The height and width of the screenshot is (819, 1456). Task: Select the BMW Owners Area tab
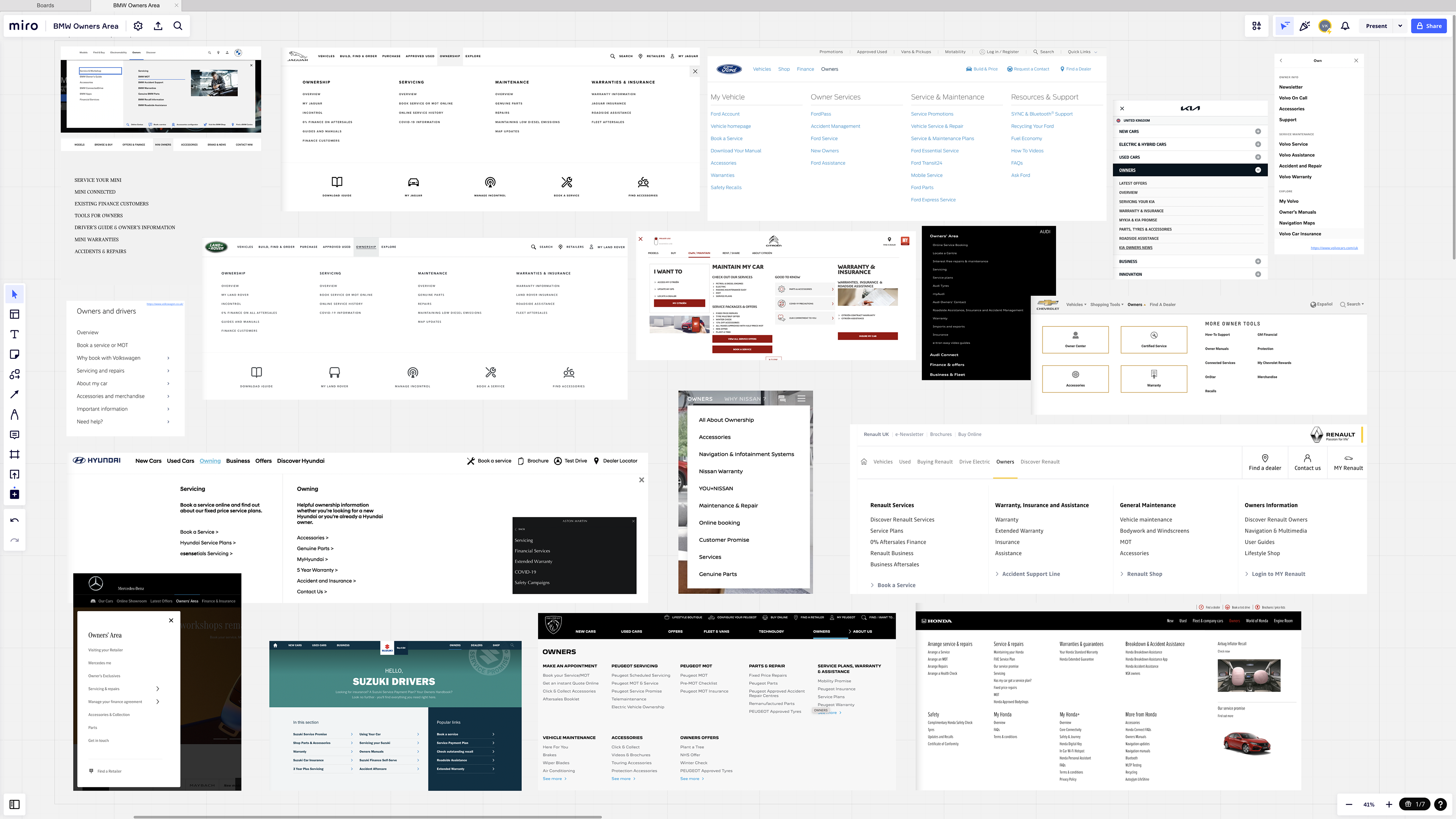136,6
